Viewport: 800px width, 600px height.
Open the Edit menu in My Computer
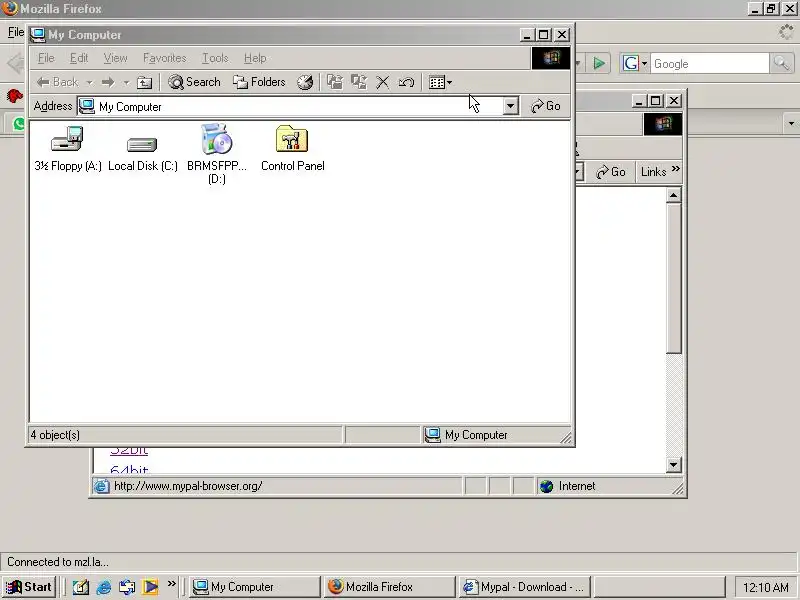point(79,58)
